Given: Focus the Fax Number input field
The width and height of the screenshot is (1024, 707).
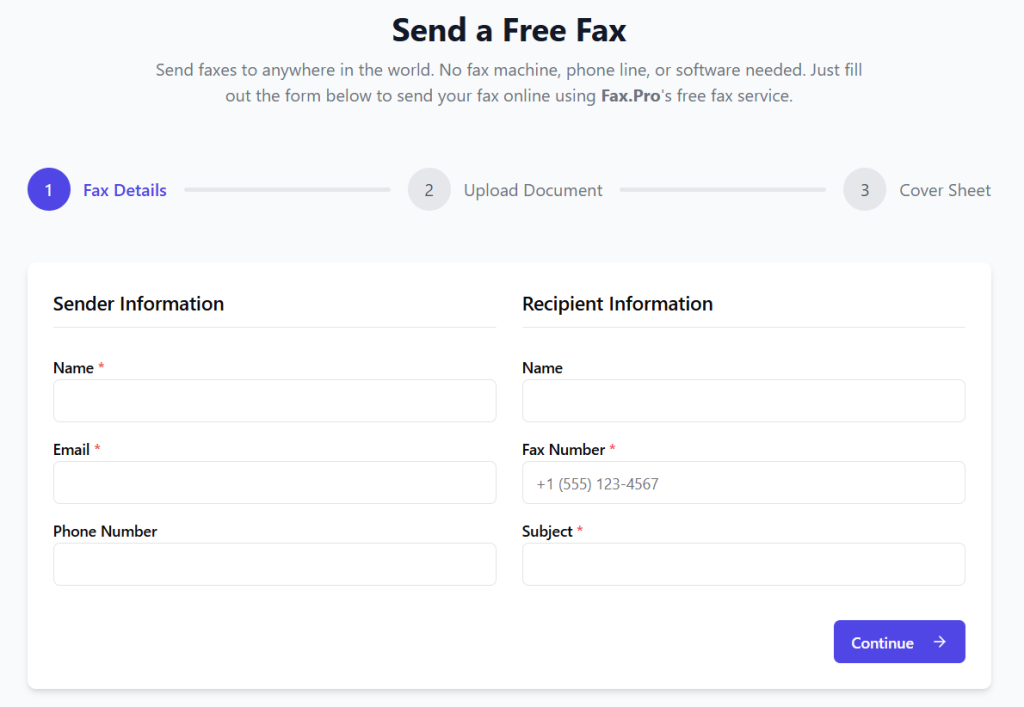Looking at the screenshot, I should tap(743, 482).
